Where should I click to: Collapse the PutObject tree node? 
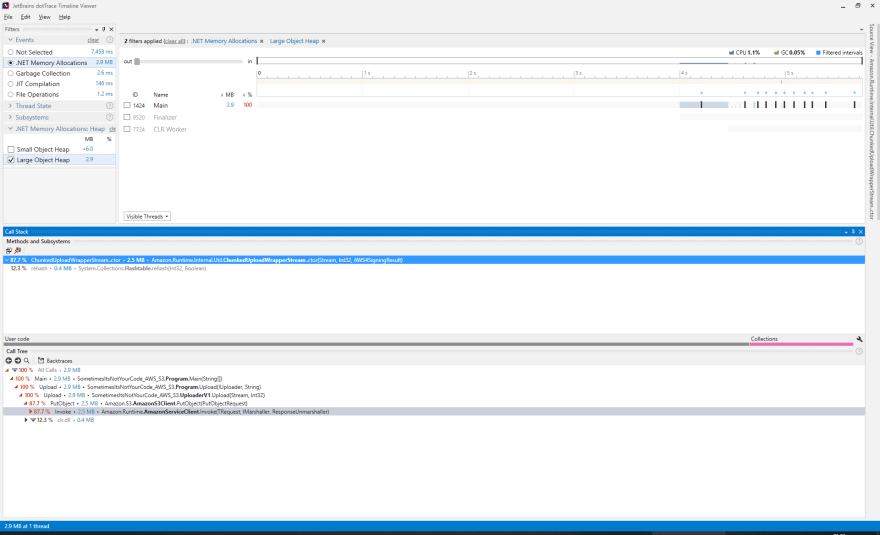pyautogui.click(x=25, y=404)
